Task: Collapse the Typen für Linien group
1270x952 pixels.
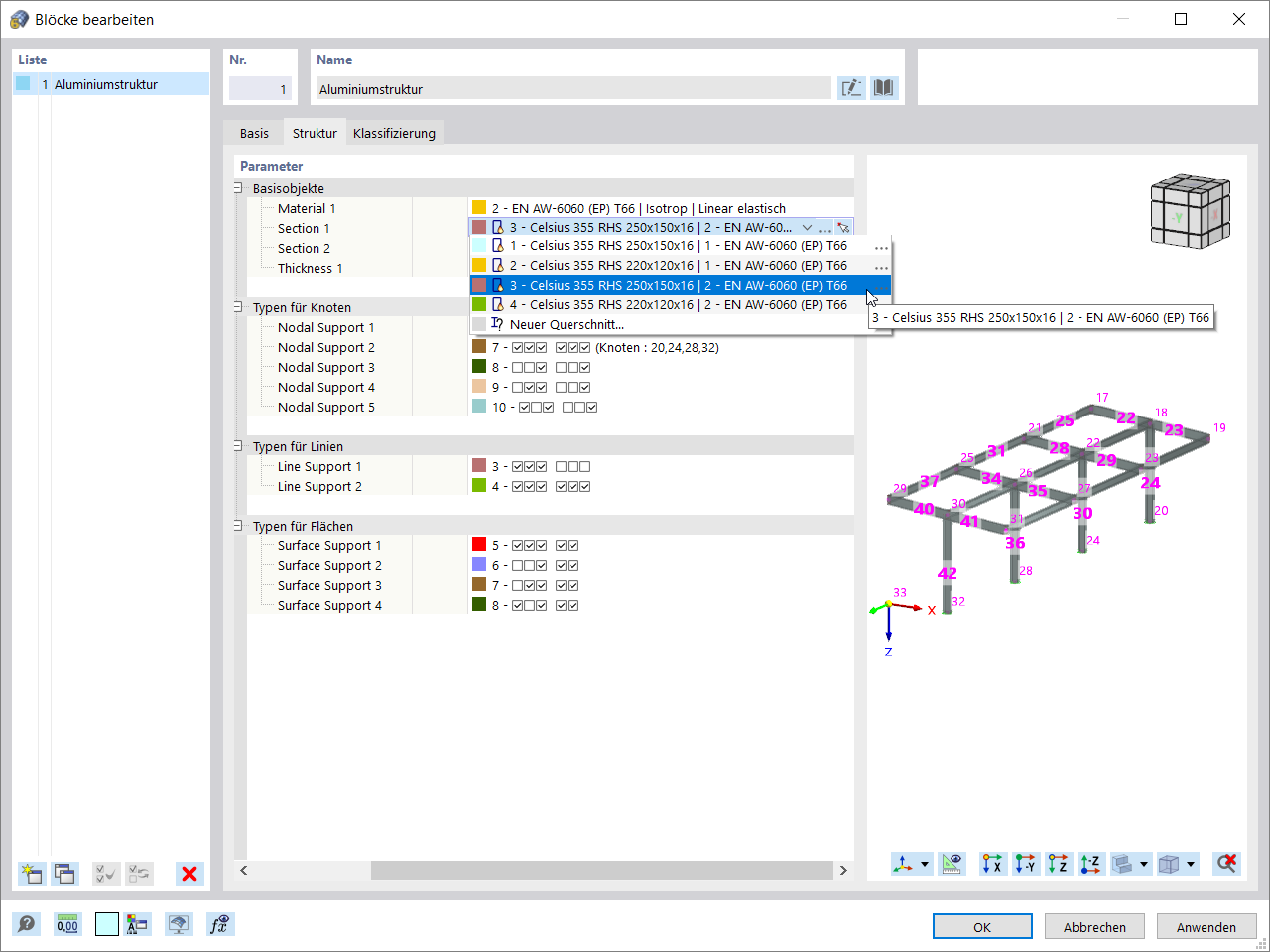Action: (238, 446)
